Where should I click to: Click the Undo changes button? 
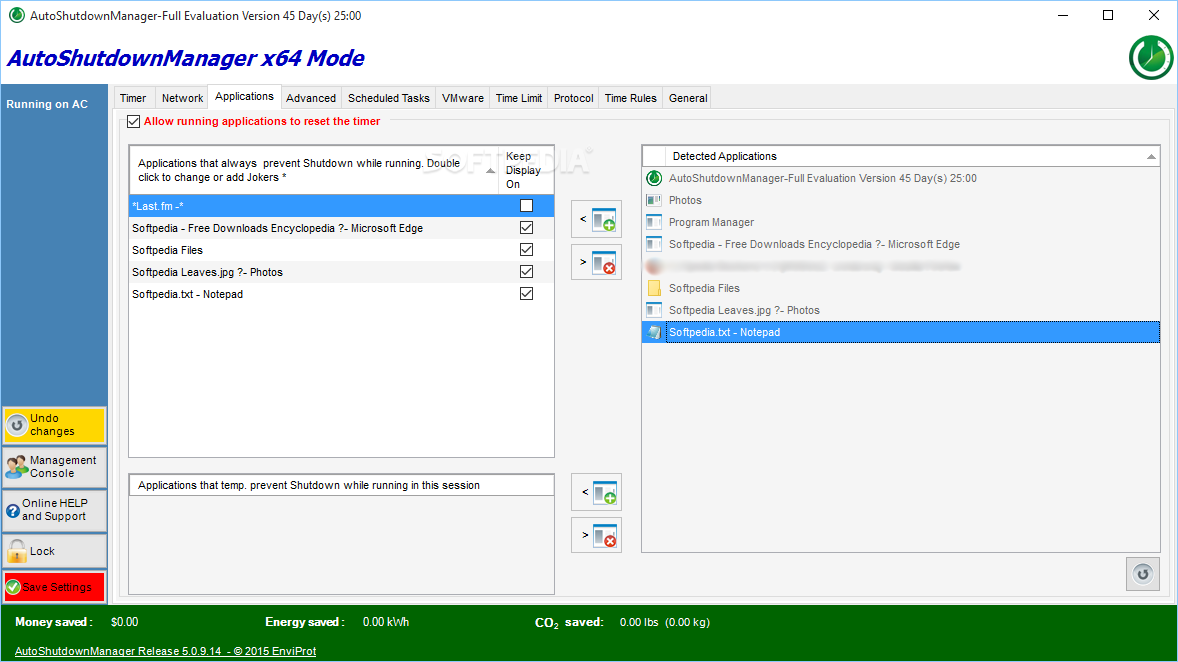(54, 425)
